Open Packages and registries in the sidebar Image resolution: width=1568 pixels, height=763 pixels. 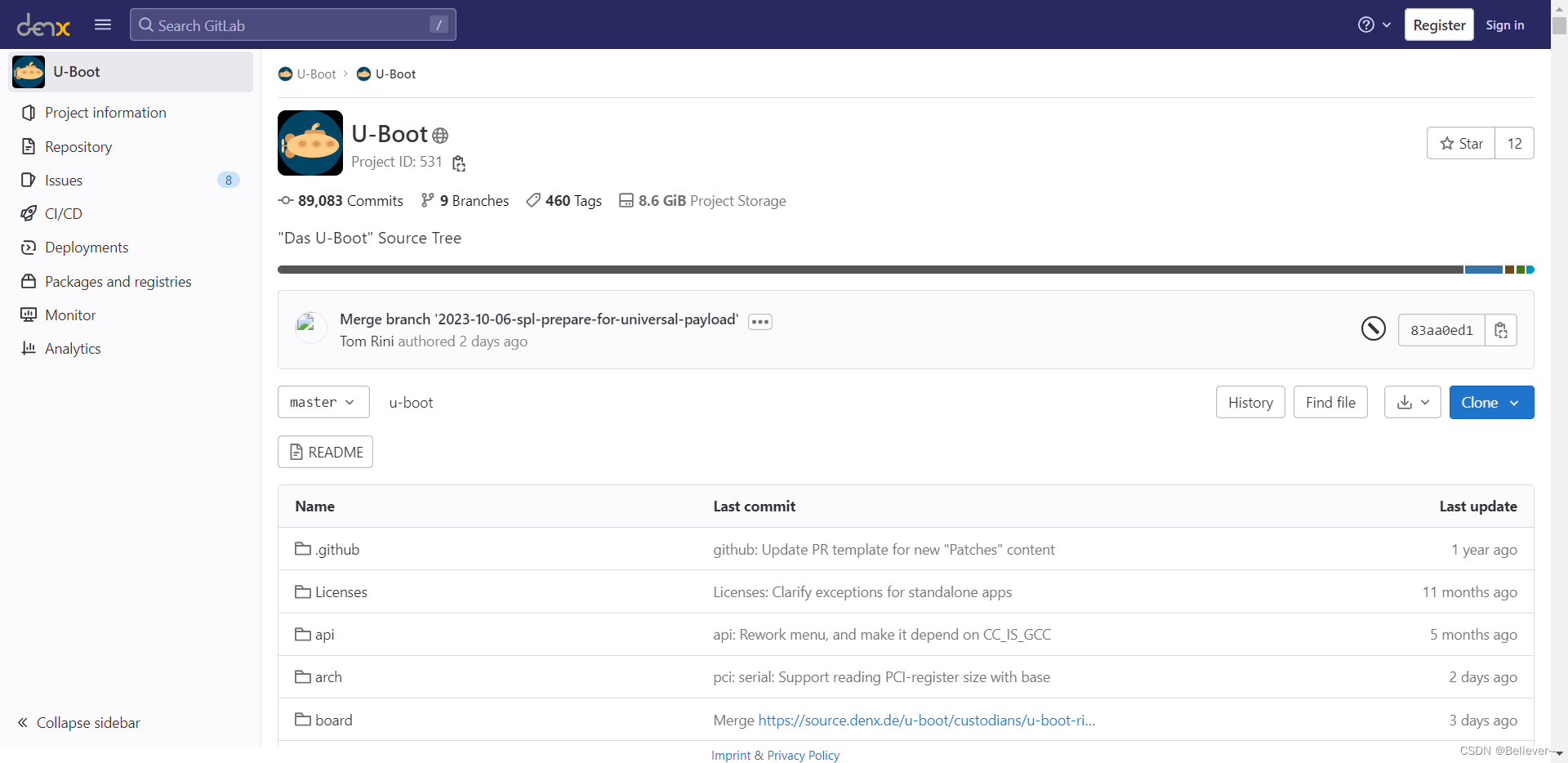(x=118, y=282)
